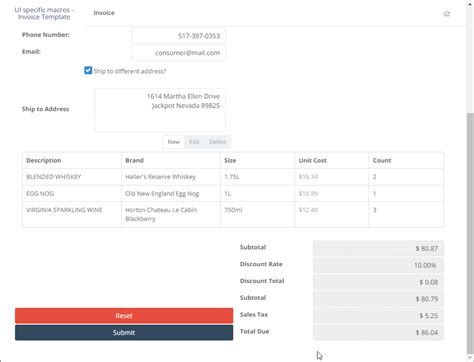Screen dimensions: 474x362
Task: Select the BLENDED WHISKEY row
Action: pos(233,177)
